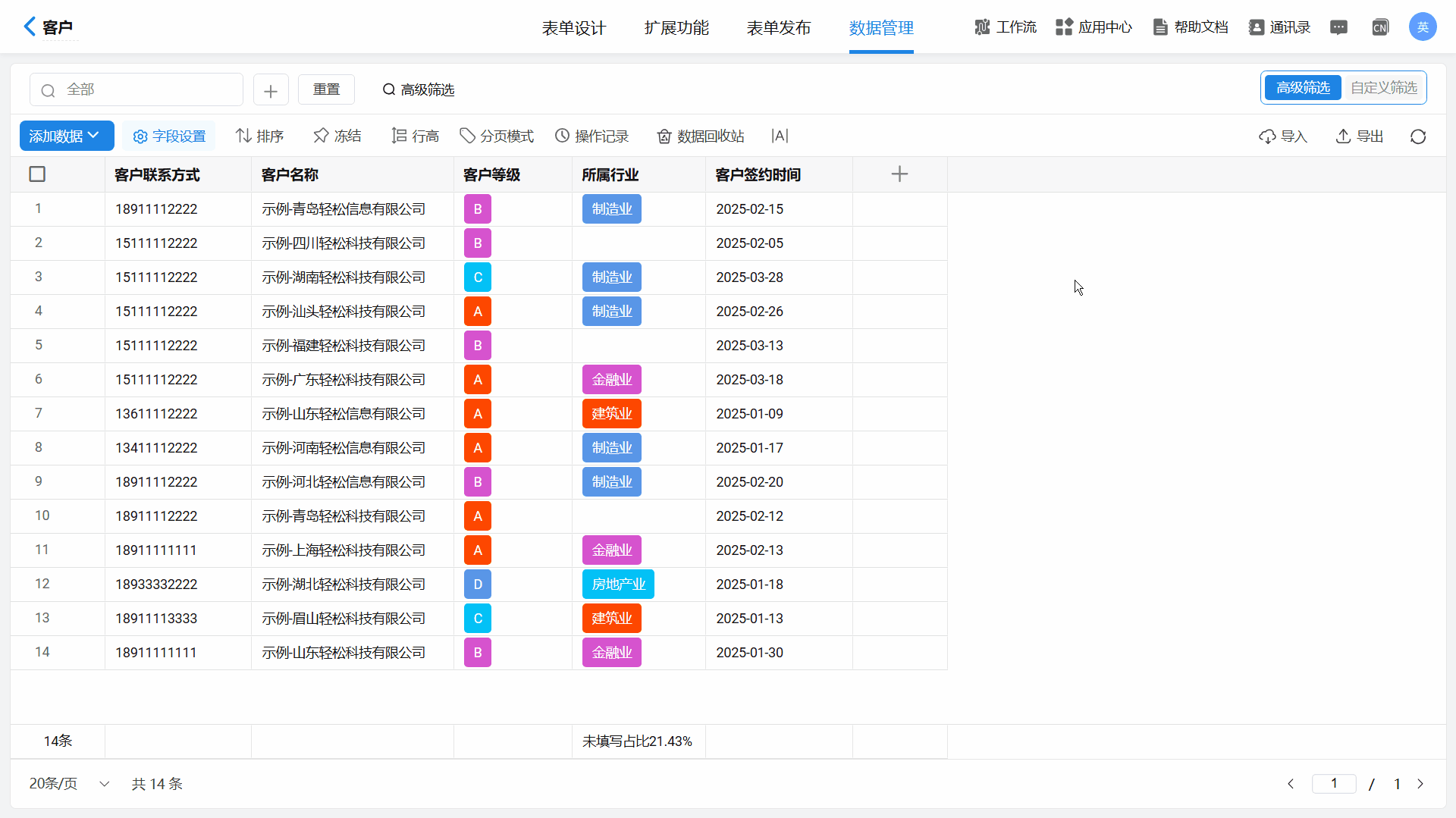Click 房地产业 industry tag
This screenshot has width=1456, height=818.
[x=618, y=585]
